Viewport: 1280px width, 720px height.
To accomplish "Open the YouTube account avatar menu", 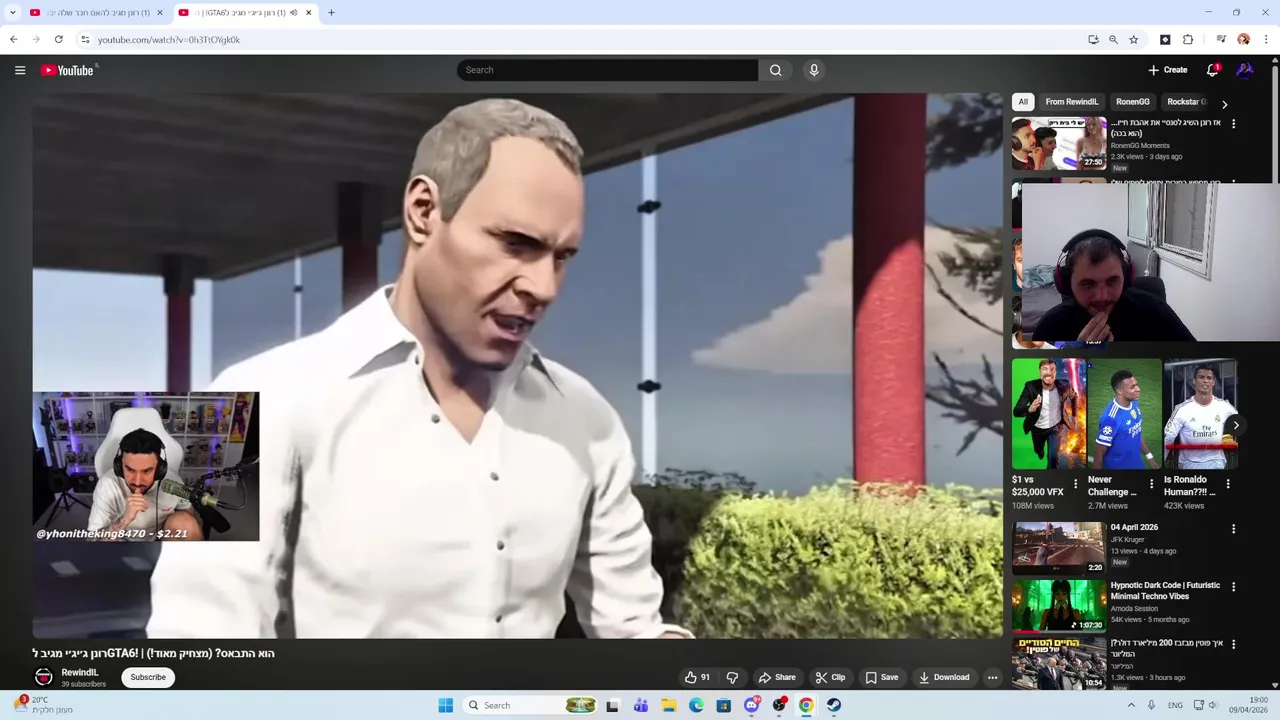I will pos(1245,70).
